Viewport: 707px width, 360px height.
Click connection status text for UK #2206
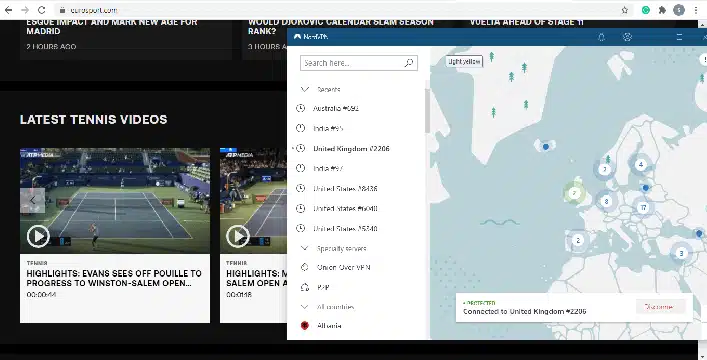coord(524,311)
